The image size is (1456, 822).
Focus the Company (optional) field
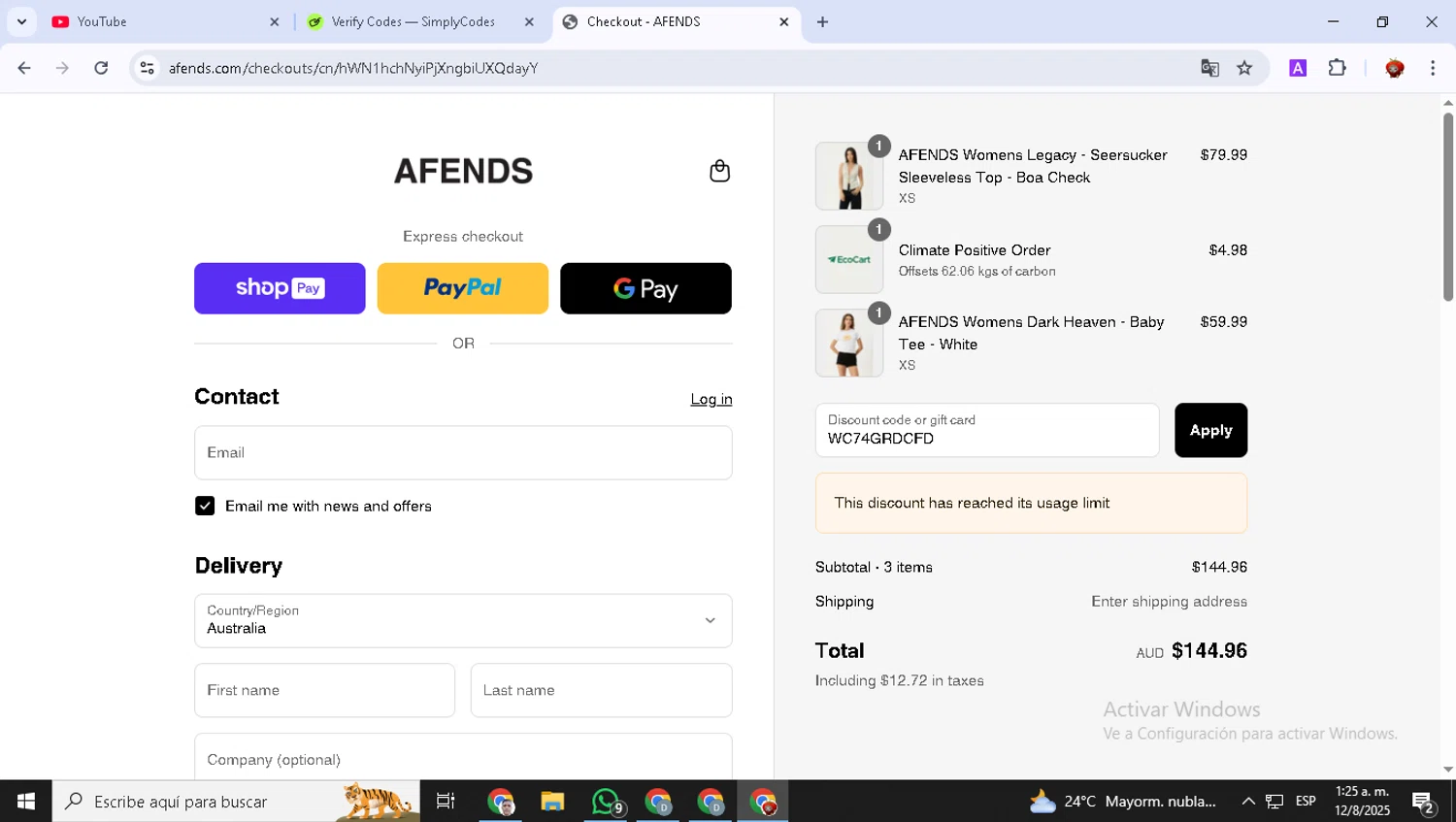coord(463,757)
